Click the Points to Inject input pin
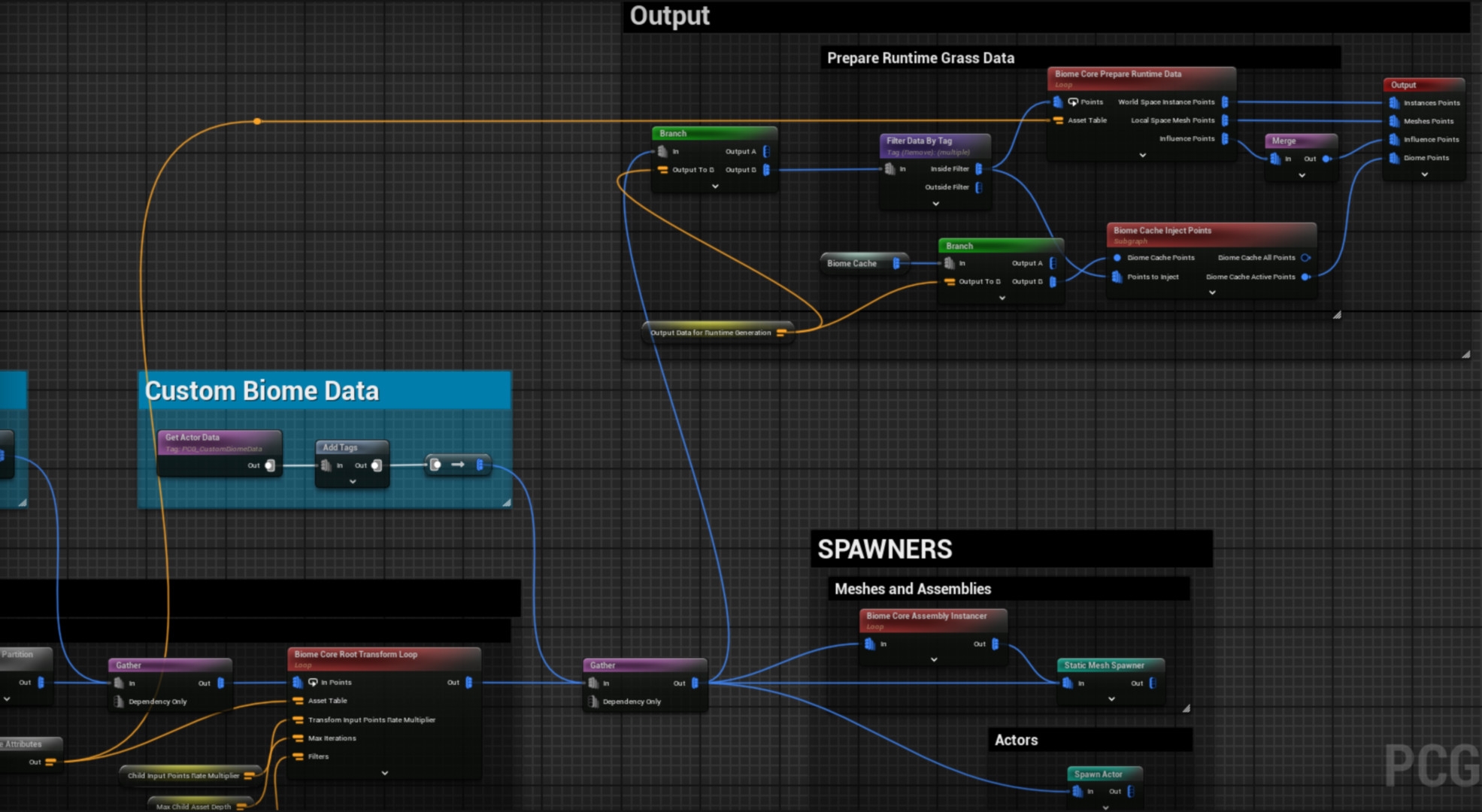The height and width of the screenshot is (812, 1482). pyautogui.click(x=1117, y=277)
